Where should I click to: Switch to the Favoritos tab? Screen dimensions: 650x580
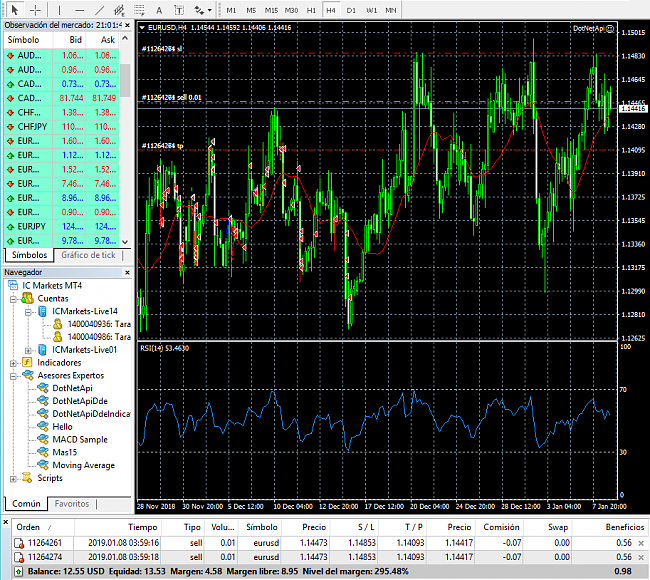pos(72,504)
